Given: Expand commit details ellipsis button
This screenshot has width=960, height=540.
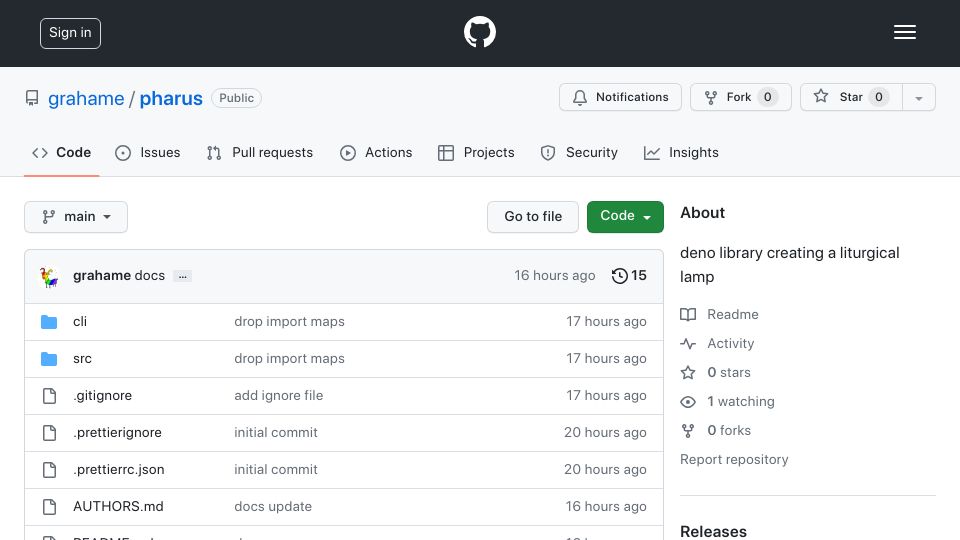Looking at the screenshot, I should (x=182, y=276).
